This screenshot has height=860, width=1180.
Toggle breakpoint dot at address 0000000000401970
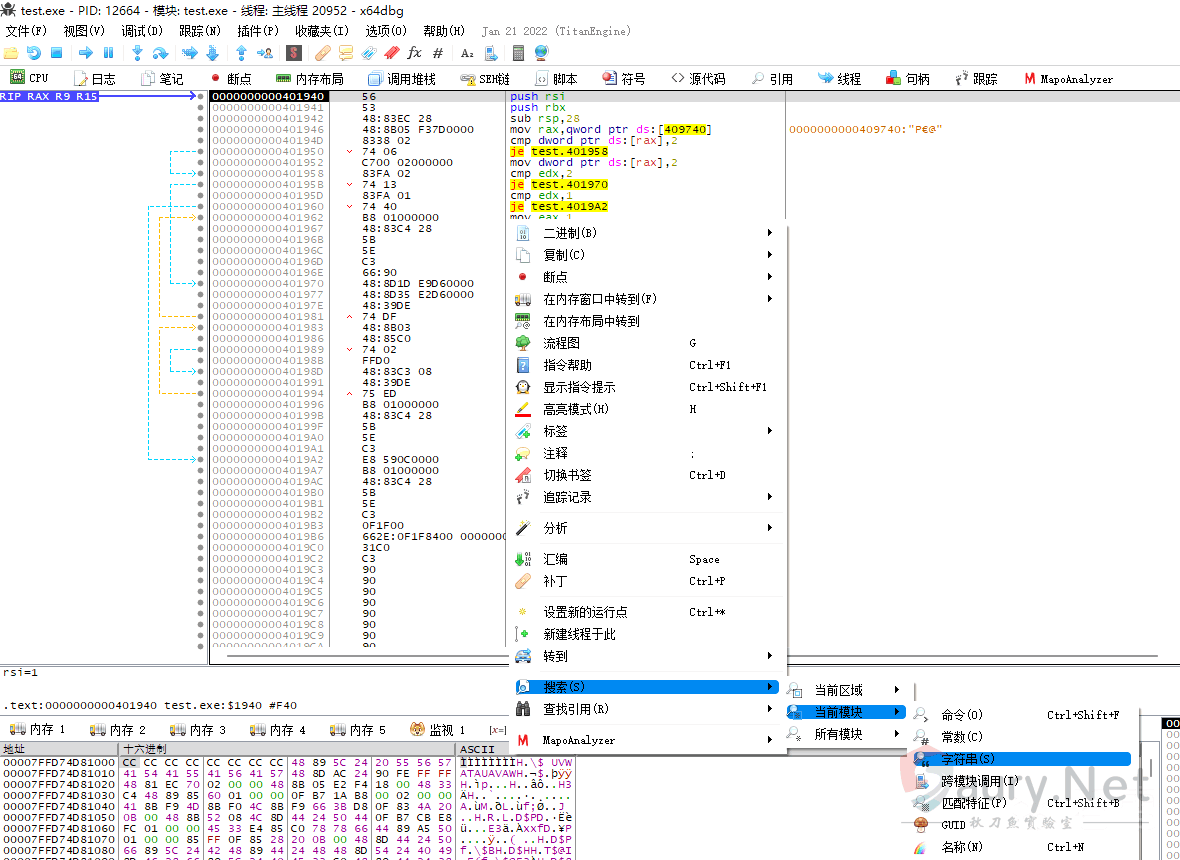coord(201,284)
